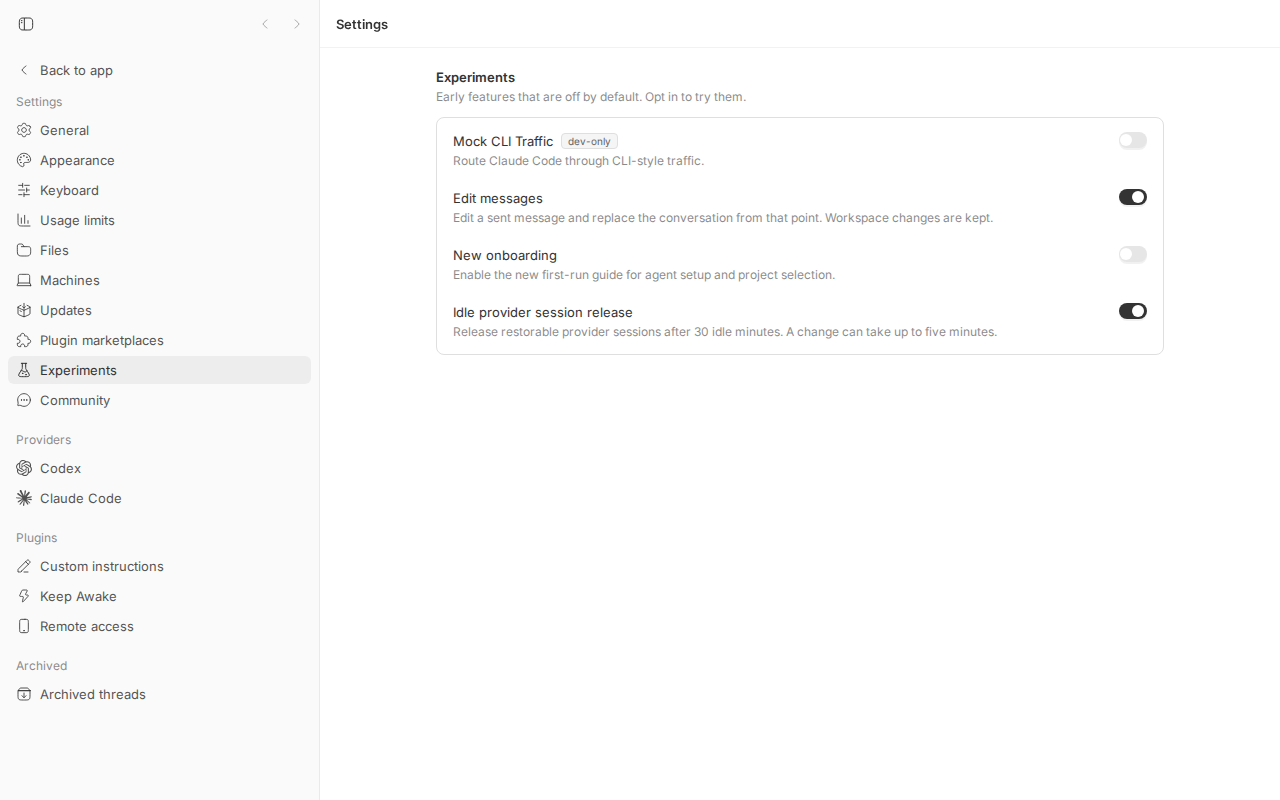Click the Back to app arrow icon
This screenshot has width=1280, height=800.
[24, 70]
